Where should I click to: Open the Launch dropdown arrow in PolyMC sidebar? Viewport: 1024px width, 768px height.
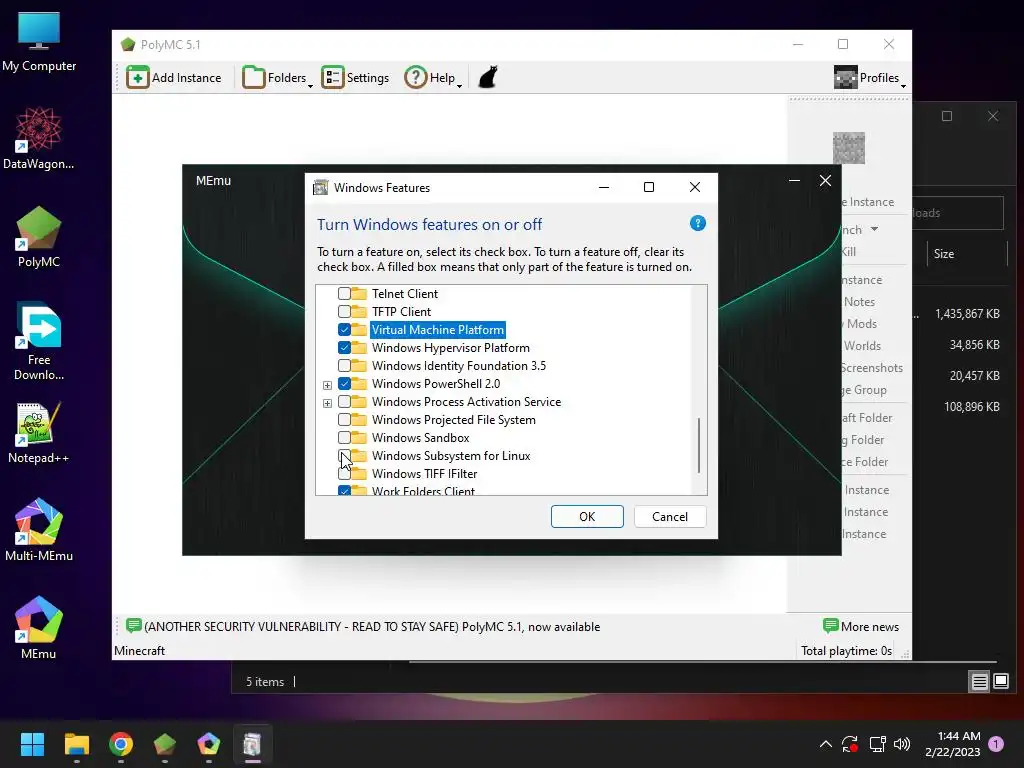coord(874,229)
